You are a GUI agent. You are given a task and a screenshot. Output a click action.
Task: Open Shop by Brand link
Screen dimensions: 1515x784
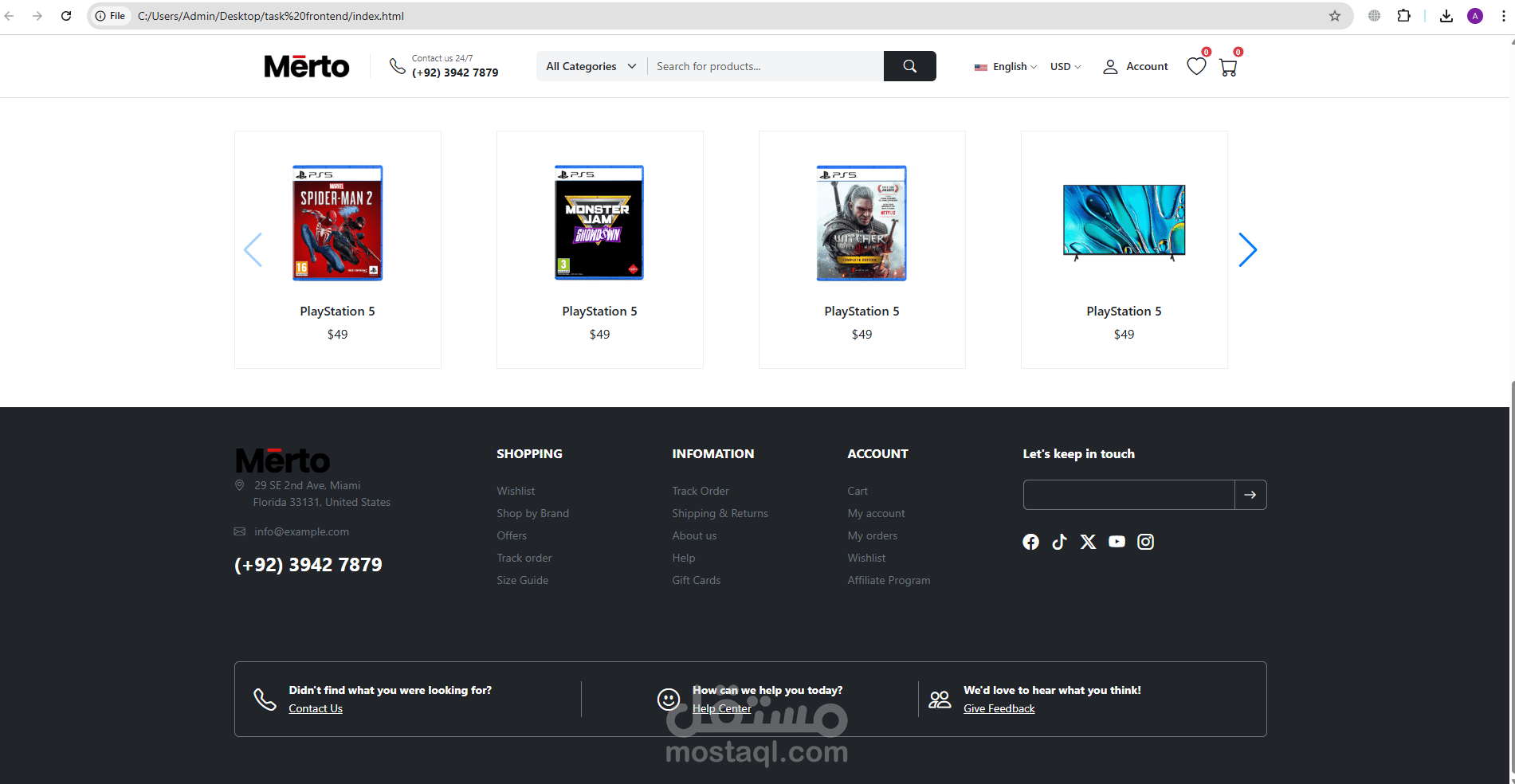click(532, 513)
